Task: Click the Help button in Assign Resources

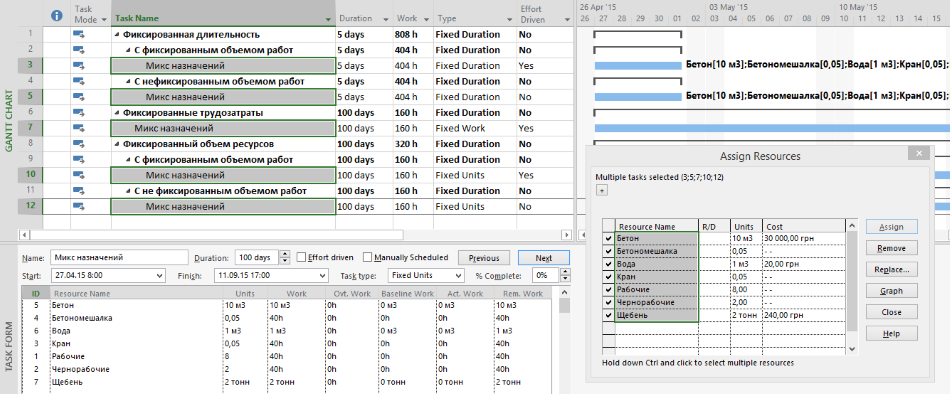Action: (891, 333)
